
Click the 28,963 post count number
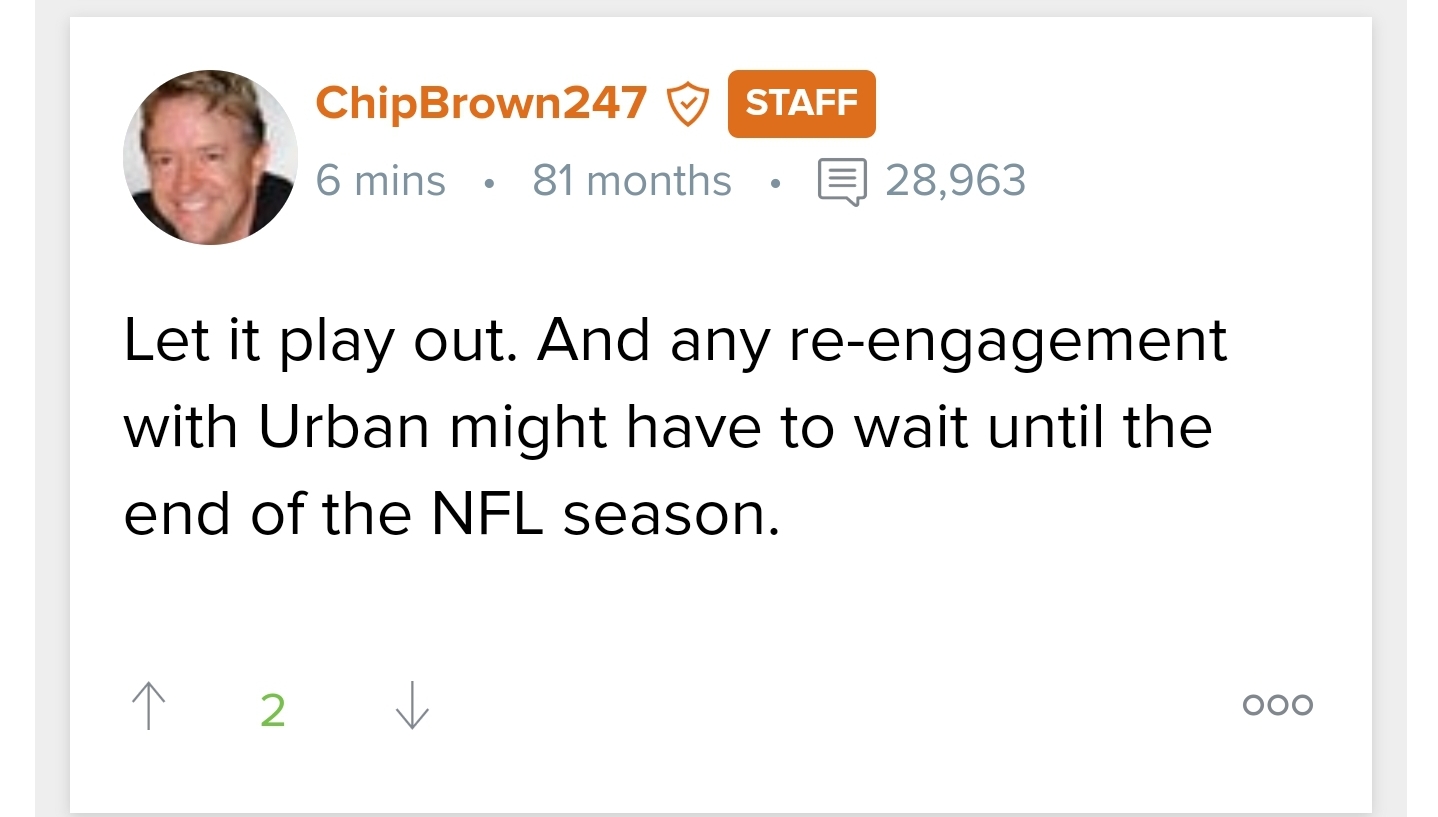coord(955,181)
